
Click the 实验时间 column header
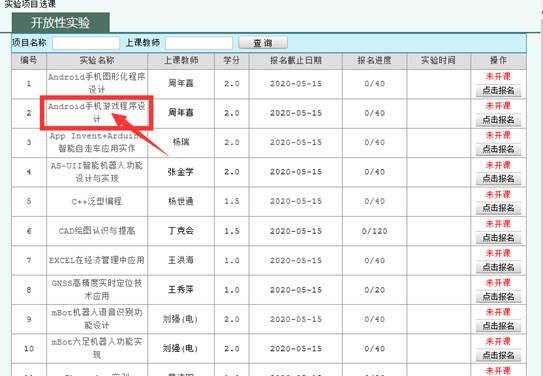[x=438, y=61]
